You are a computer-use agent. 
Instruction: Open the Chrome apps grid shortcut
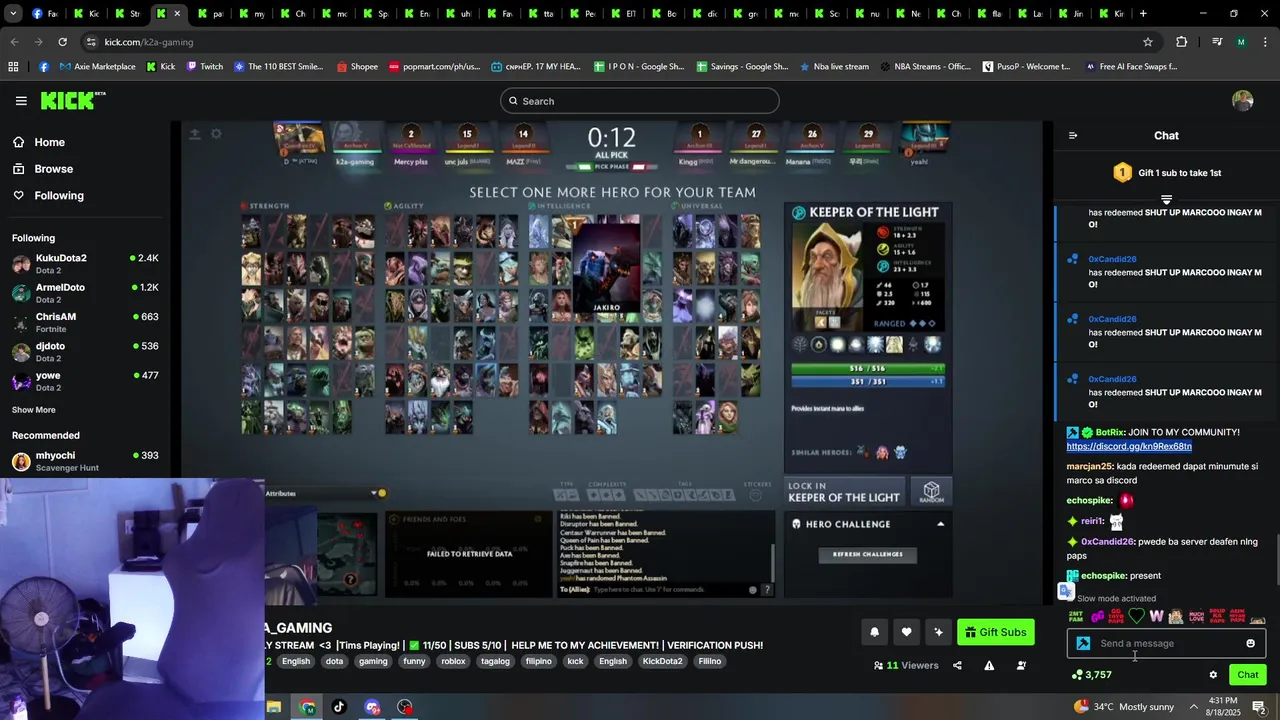(13, 67)
